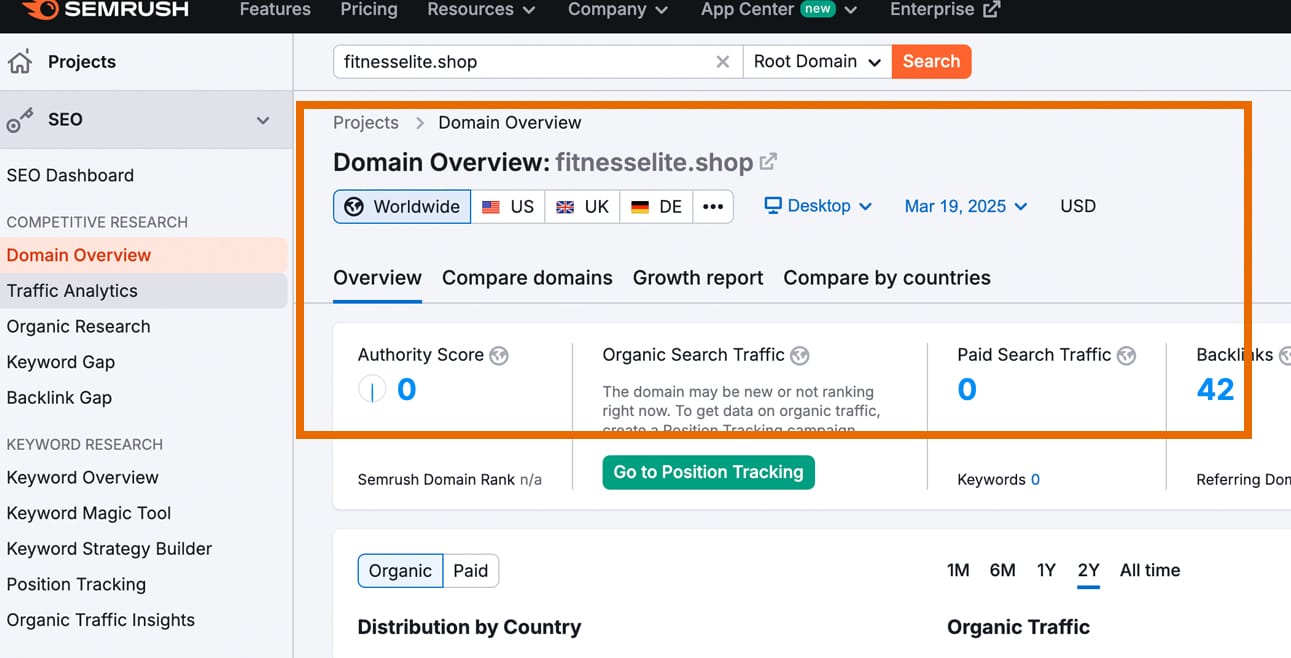The height and width of the screenshot is (658, 1291).
Task: Click the US flag icon
Action: click(x=490, y=207)
